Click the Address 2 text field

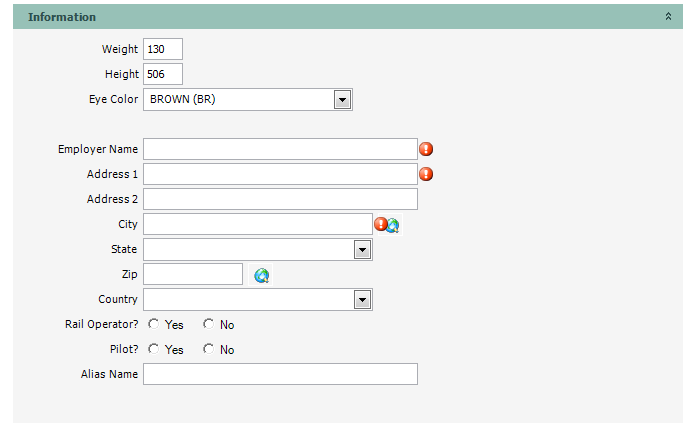click(x=280, y=199)
